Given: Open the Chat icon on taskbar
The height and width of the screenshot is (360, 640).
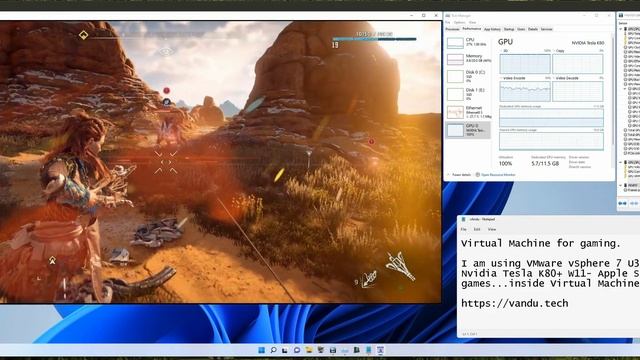Looking at the screenshot, I should point(297,350).
